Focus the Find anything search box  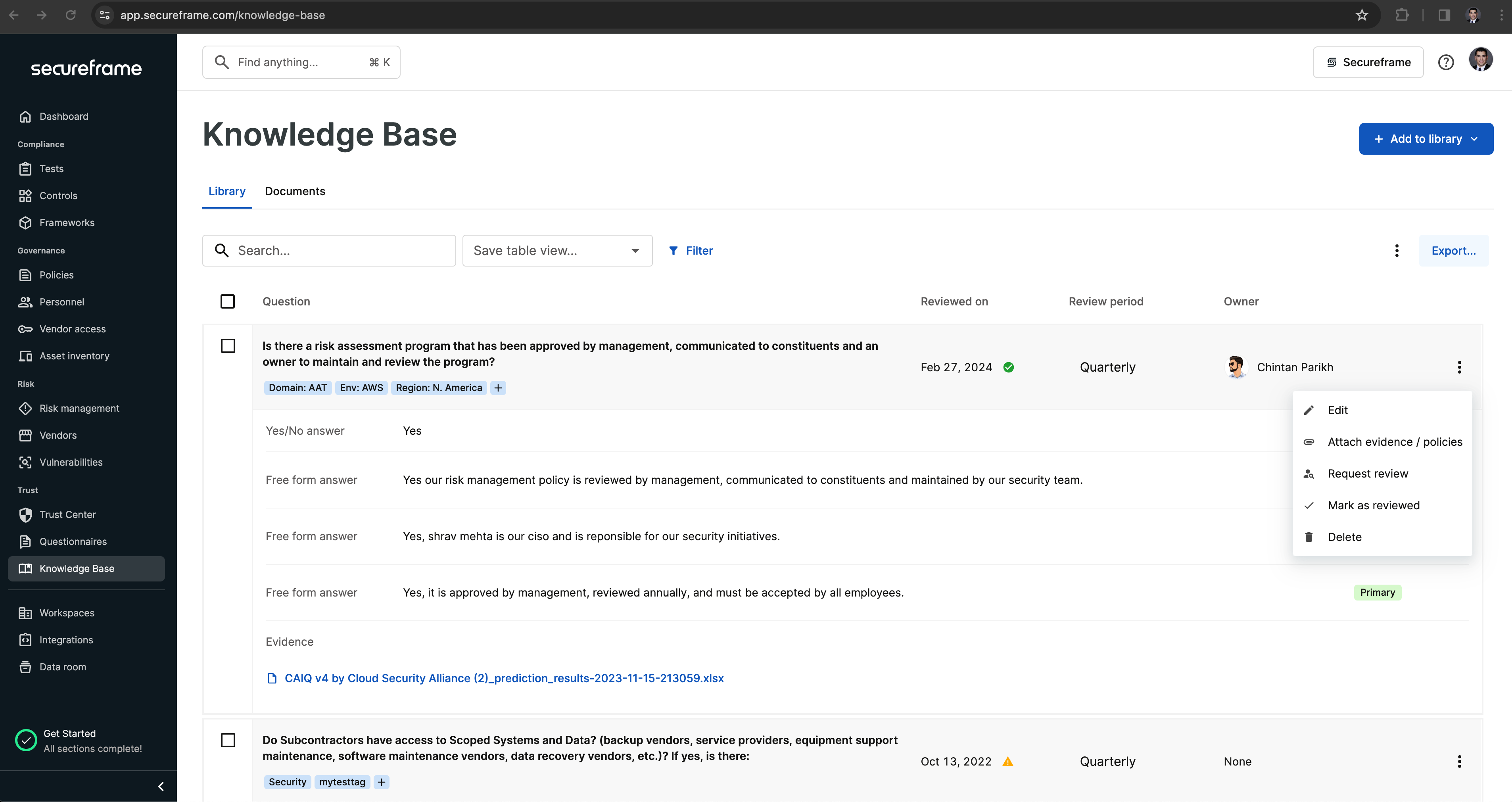(x=301, y=62)
